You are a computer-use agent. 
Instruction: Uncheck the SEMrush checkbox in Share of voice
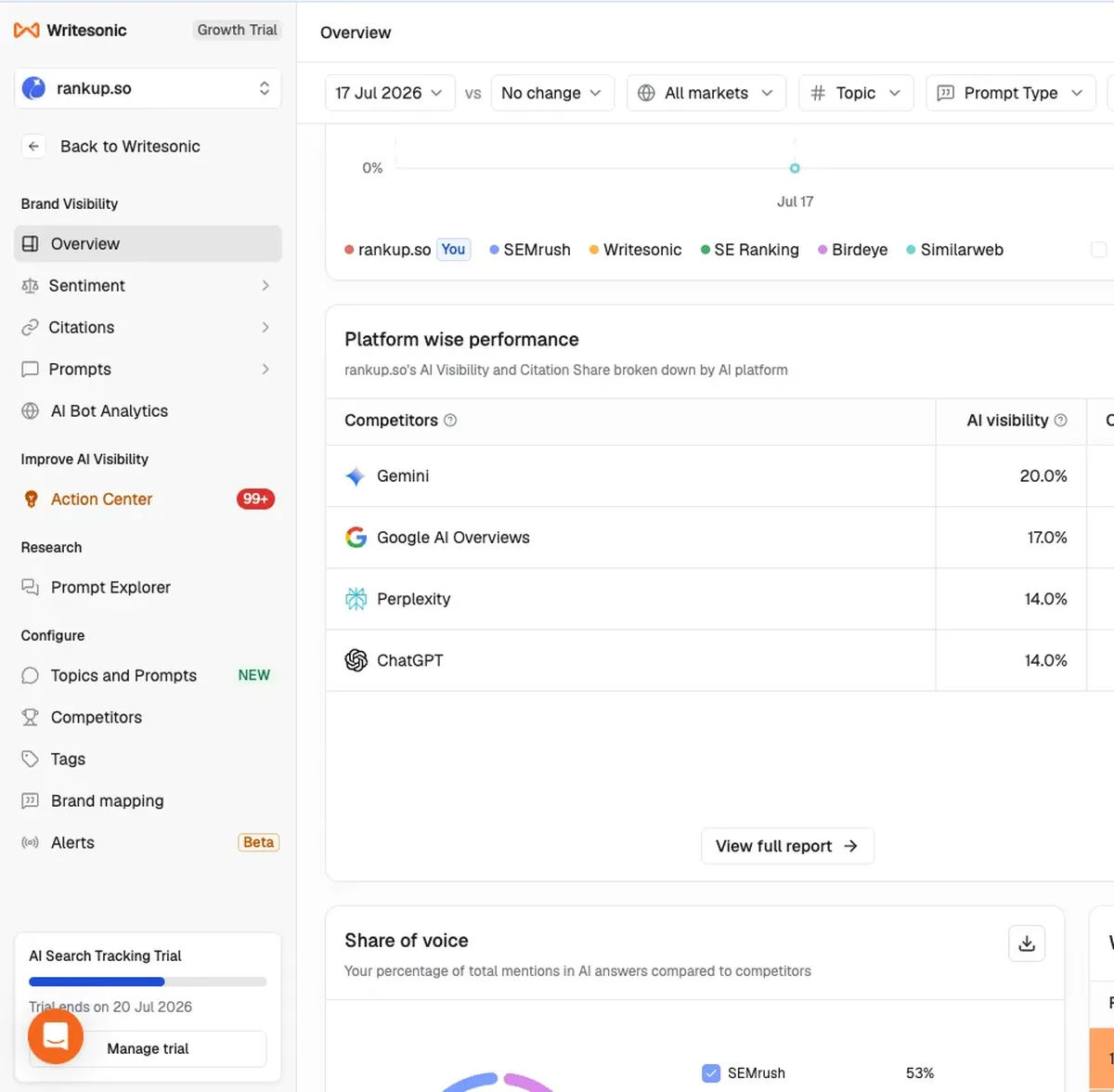tap(711, 1073)
